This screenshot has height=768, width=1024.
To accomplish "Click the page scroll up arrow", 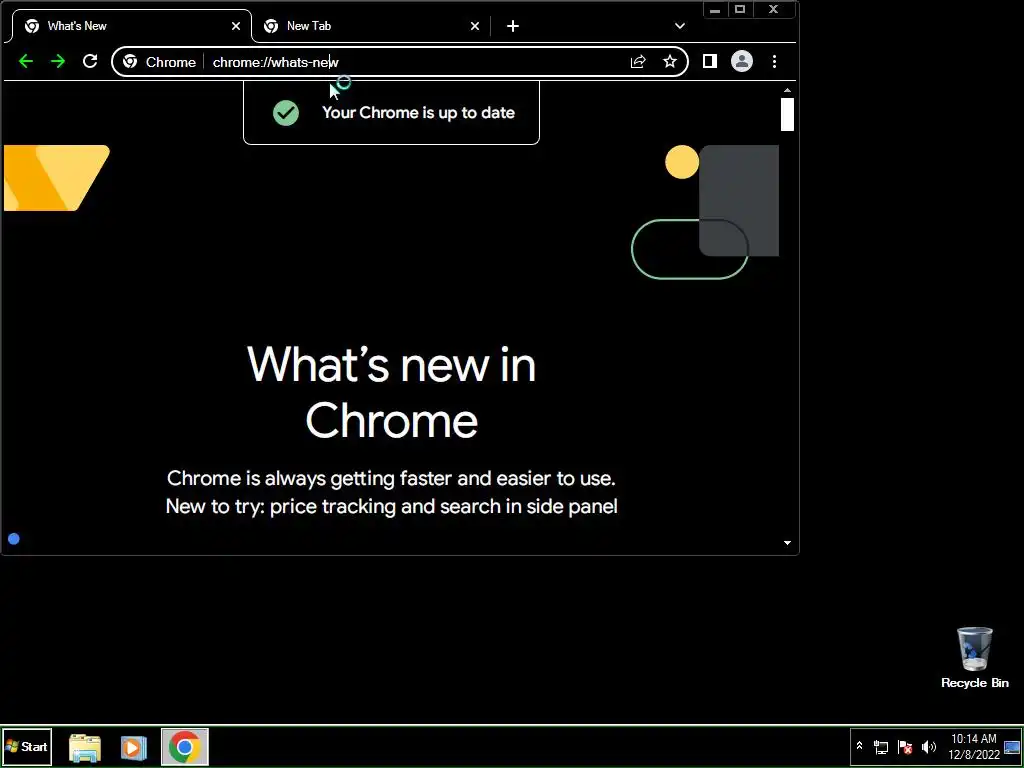I will [x=787, y=91].
